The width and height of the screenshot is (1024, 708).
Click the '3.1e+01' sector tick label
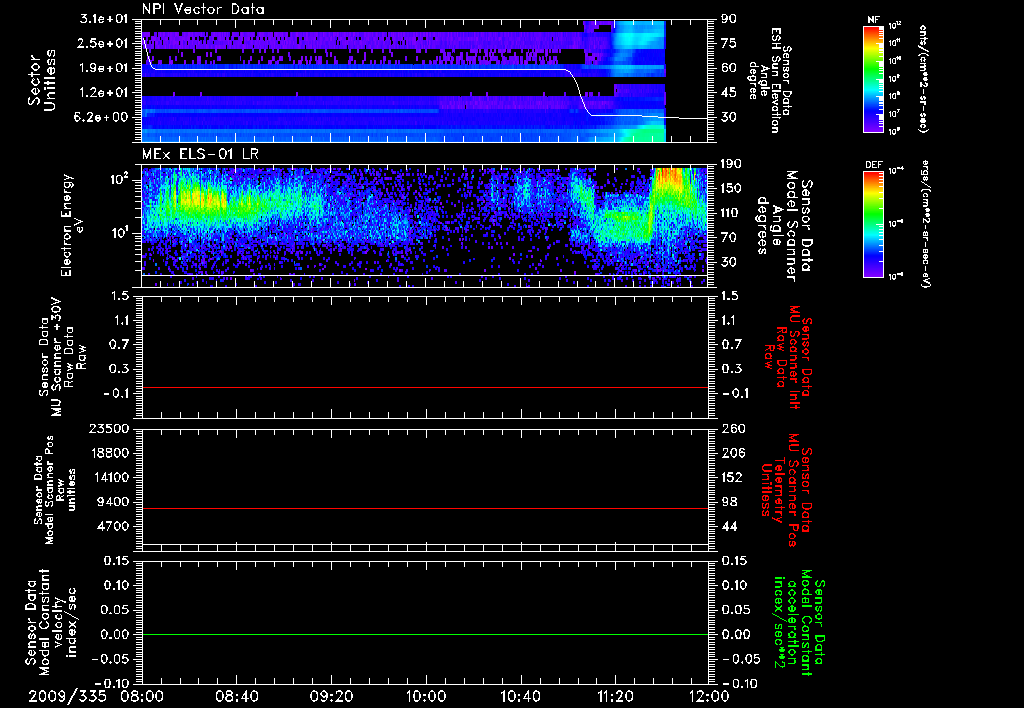point(104,19)
